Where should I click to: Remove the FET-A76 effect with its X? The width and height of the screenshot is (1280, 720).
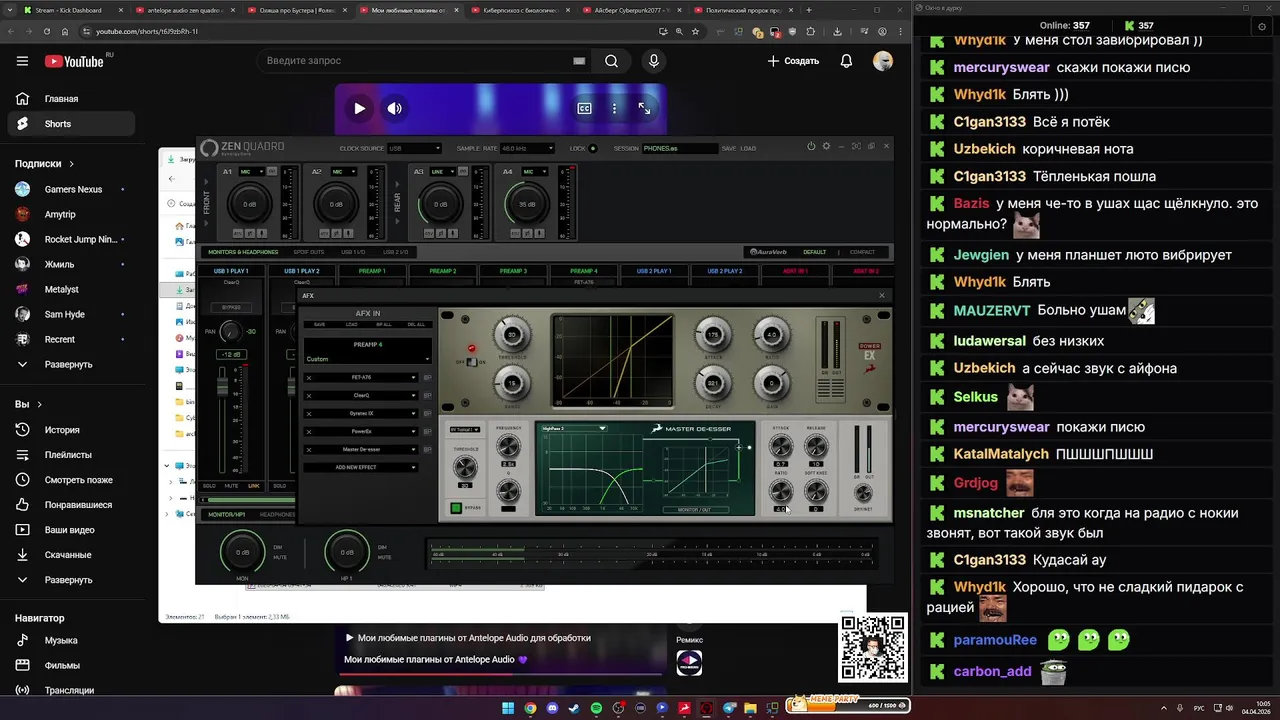309,377
